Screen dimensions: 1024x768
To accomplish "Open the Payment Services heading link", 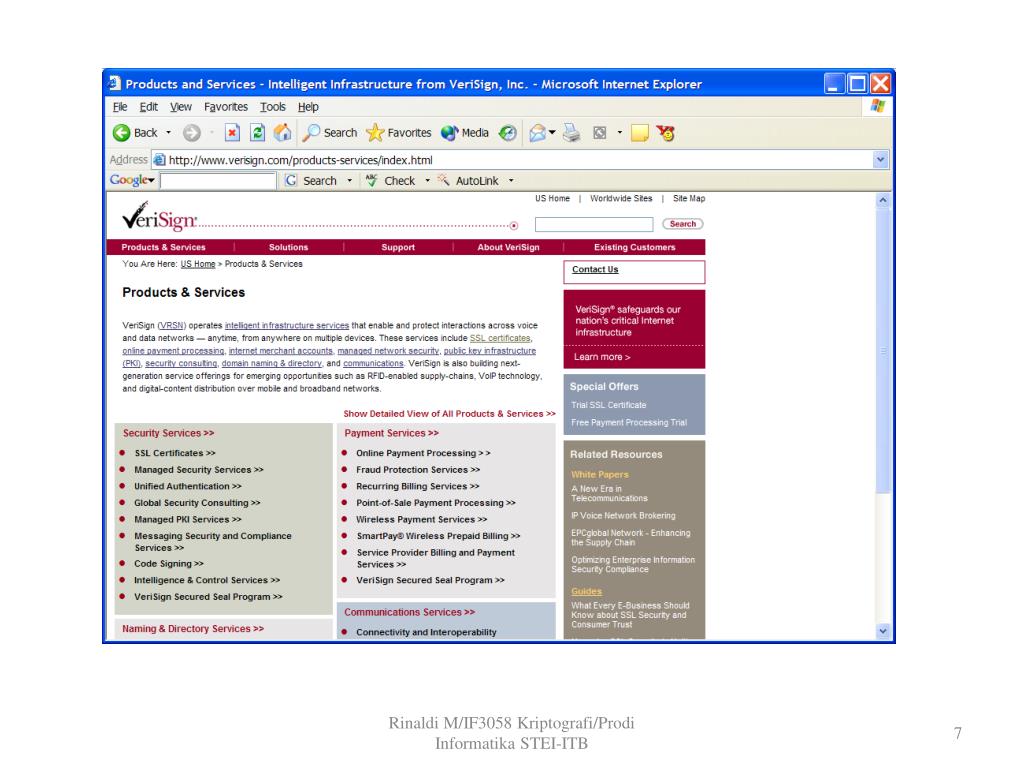I will (x=391, y=434).
